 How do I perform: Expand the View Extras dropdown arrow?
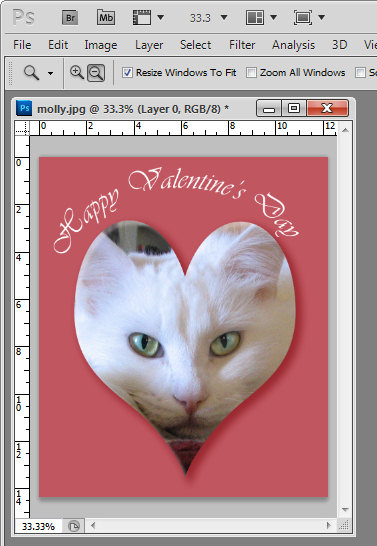point(160,17)
